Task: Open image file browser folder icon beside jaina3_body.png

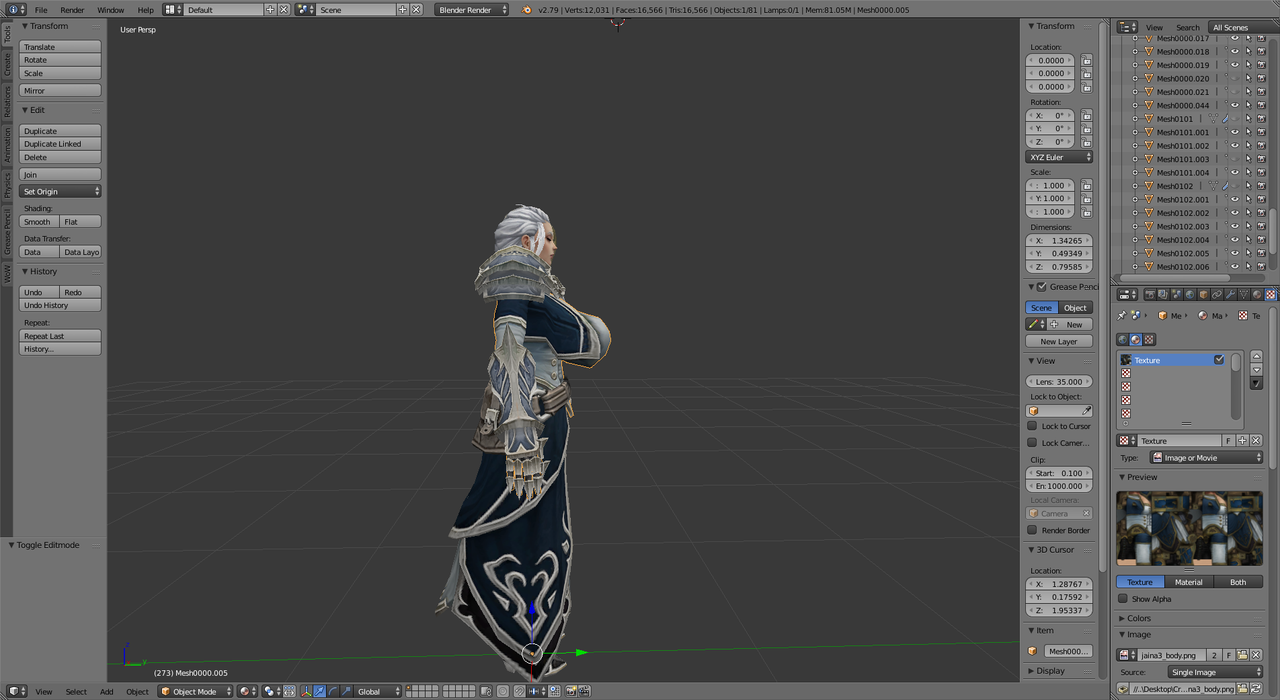Action: coord(1241,655)
